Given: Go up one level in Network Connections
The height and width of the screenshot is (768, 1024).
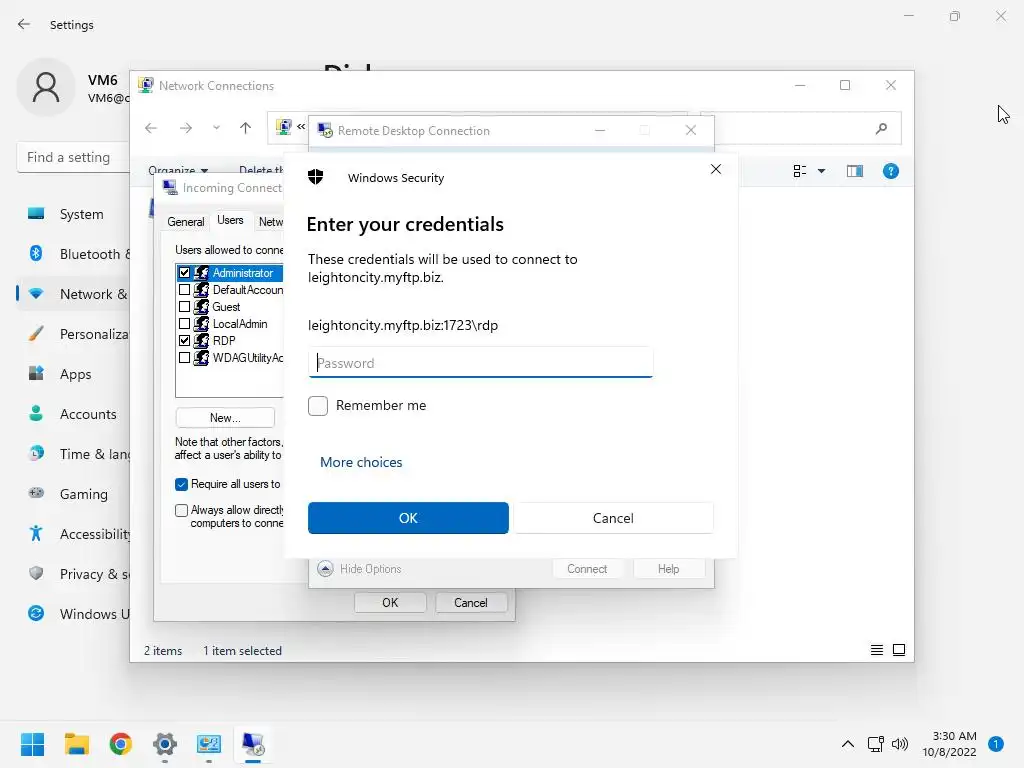Looking at the screenshot, I should click(246, 128).
